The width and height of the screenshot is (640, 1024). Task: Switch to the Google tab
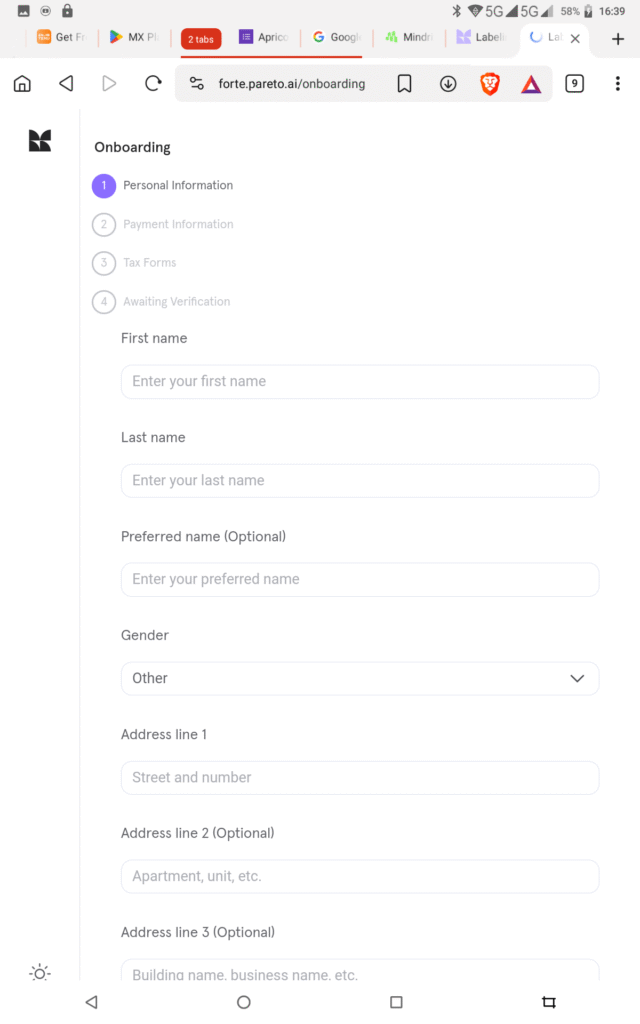(336, 38)
